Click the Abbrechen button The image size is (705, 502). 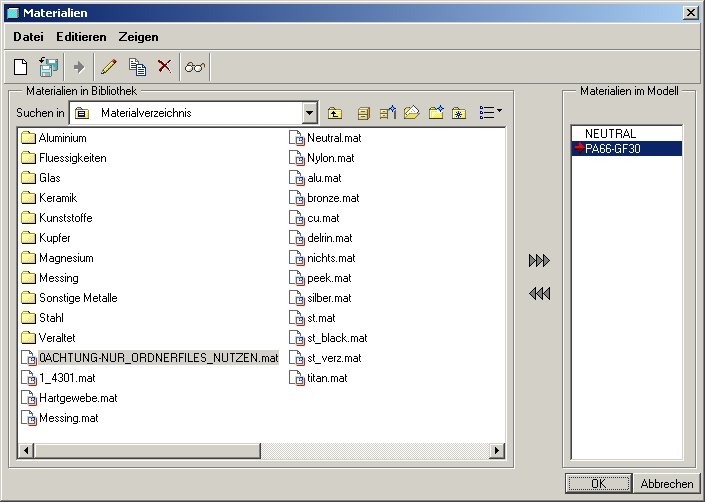pos(667,484)
